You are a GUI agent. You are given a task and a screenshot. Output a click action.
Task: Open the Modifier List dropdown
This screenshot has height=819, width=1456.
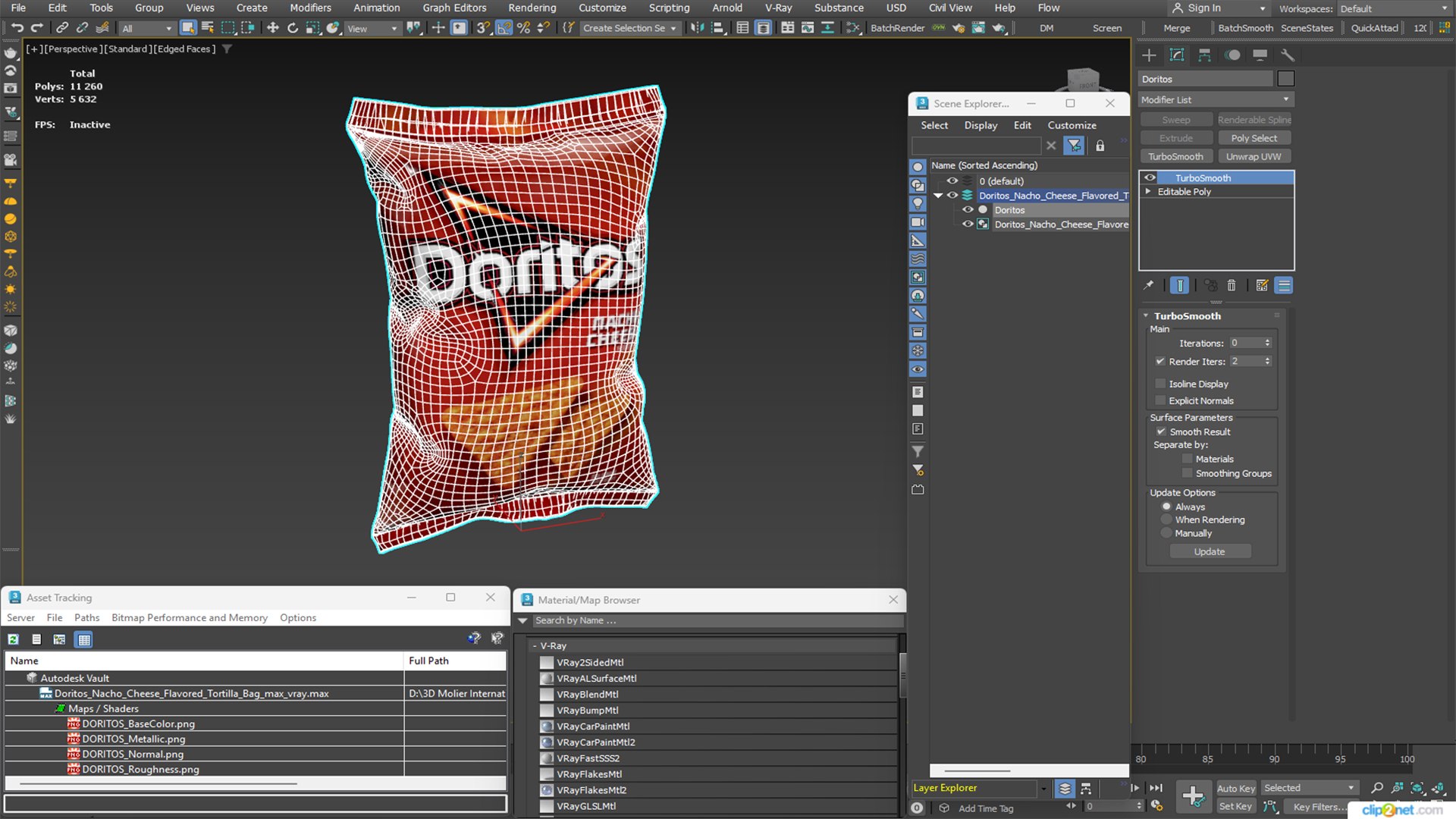tap(1216, 99)
